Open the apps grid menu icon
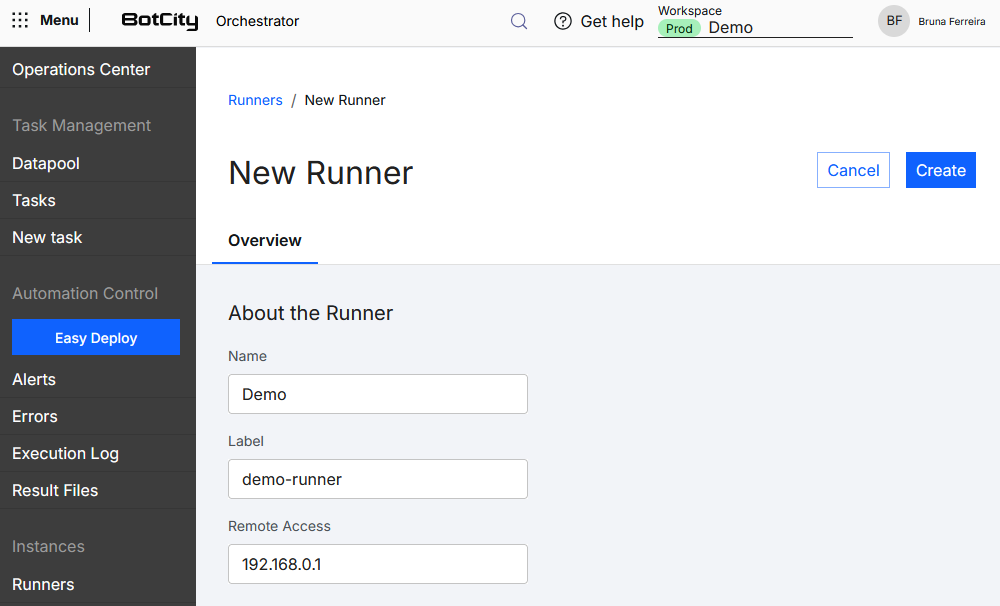 (20, 20)
